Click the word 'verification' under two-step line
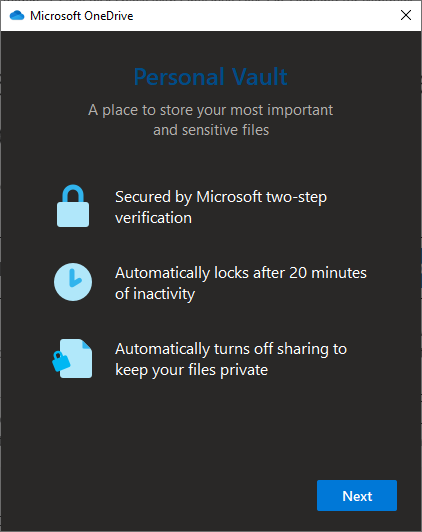The image size is (422, 532). pyautogui.click(x=153, y=218)
